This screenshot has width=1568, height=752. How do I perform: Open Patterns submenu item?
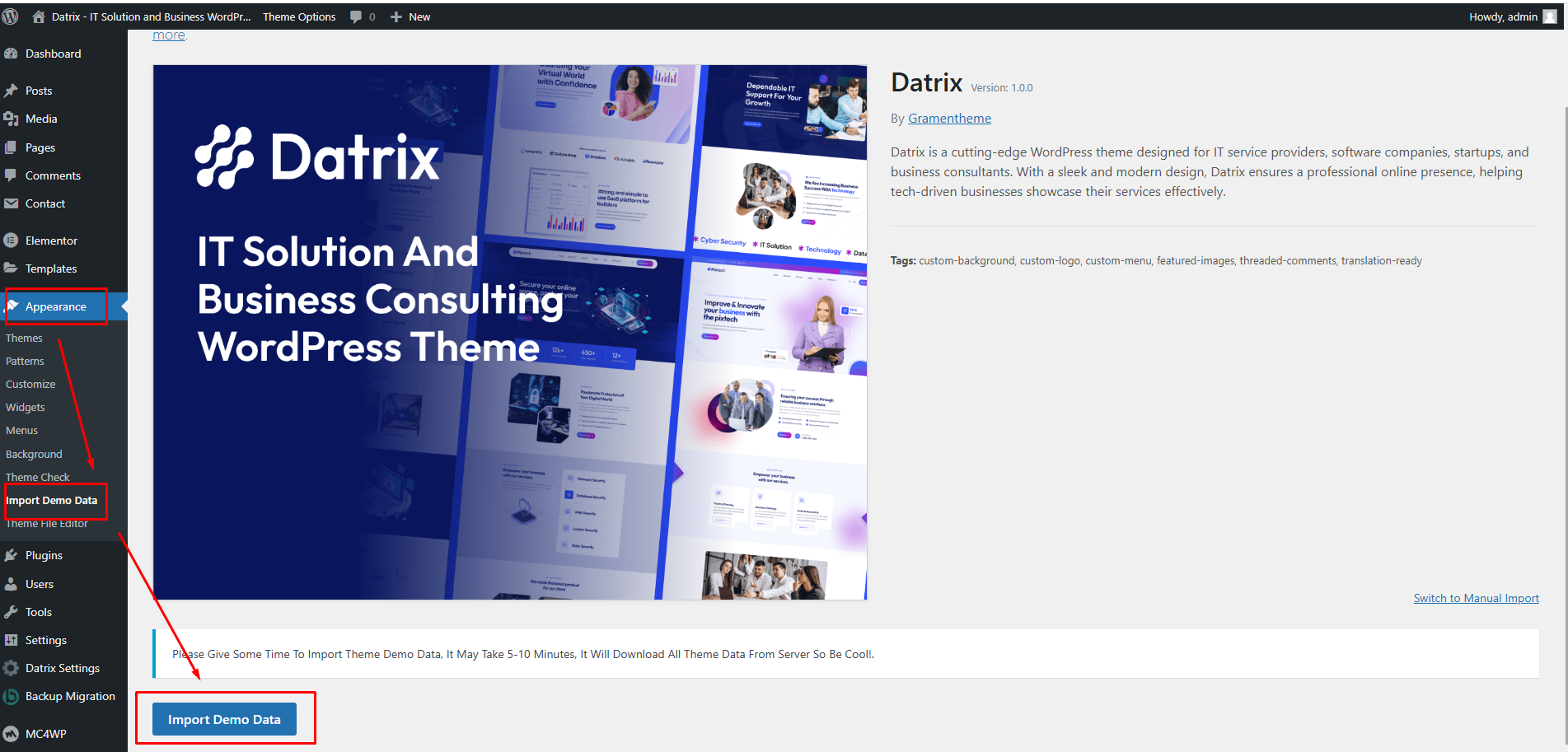tap(25, 361)
